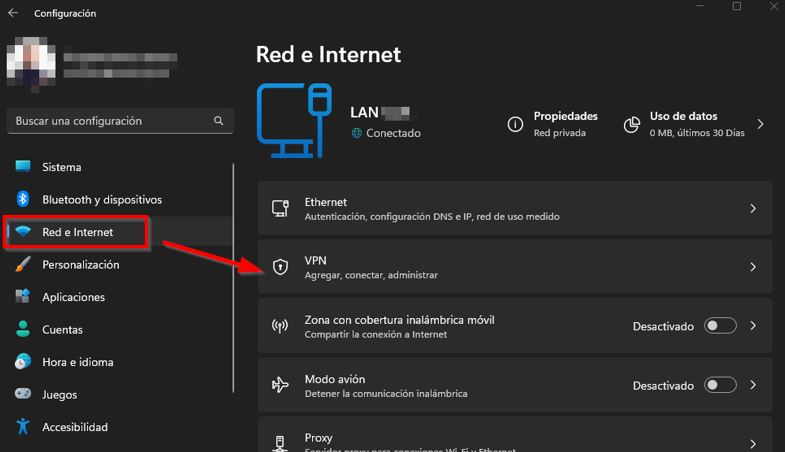785x452 pixels.
Task: Click the mobile hotspot signal icon
Action: click(x=280, y=326)
